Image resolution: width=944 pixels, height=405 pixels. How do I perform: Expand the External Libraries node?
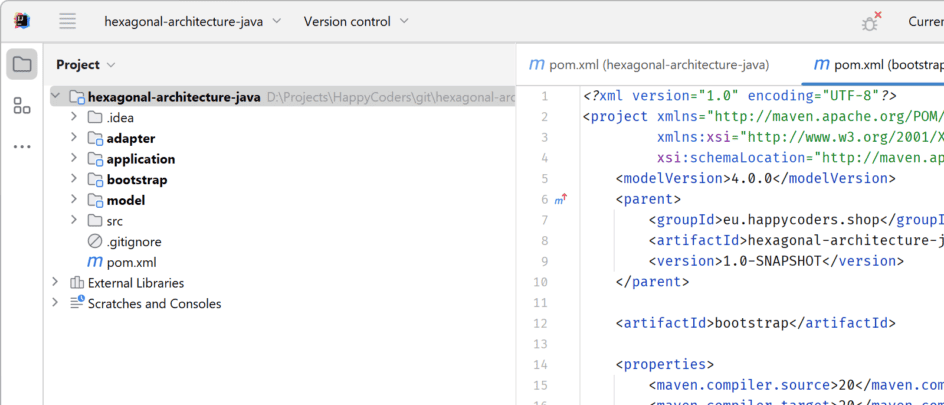point(55,283)
